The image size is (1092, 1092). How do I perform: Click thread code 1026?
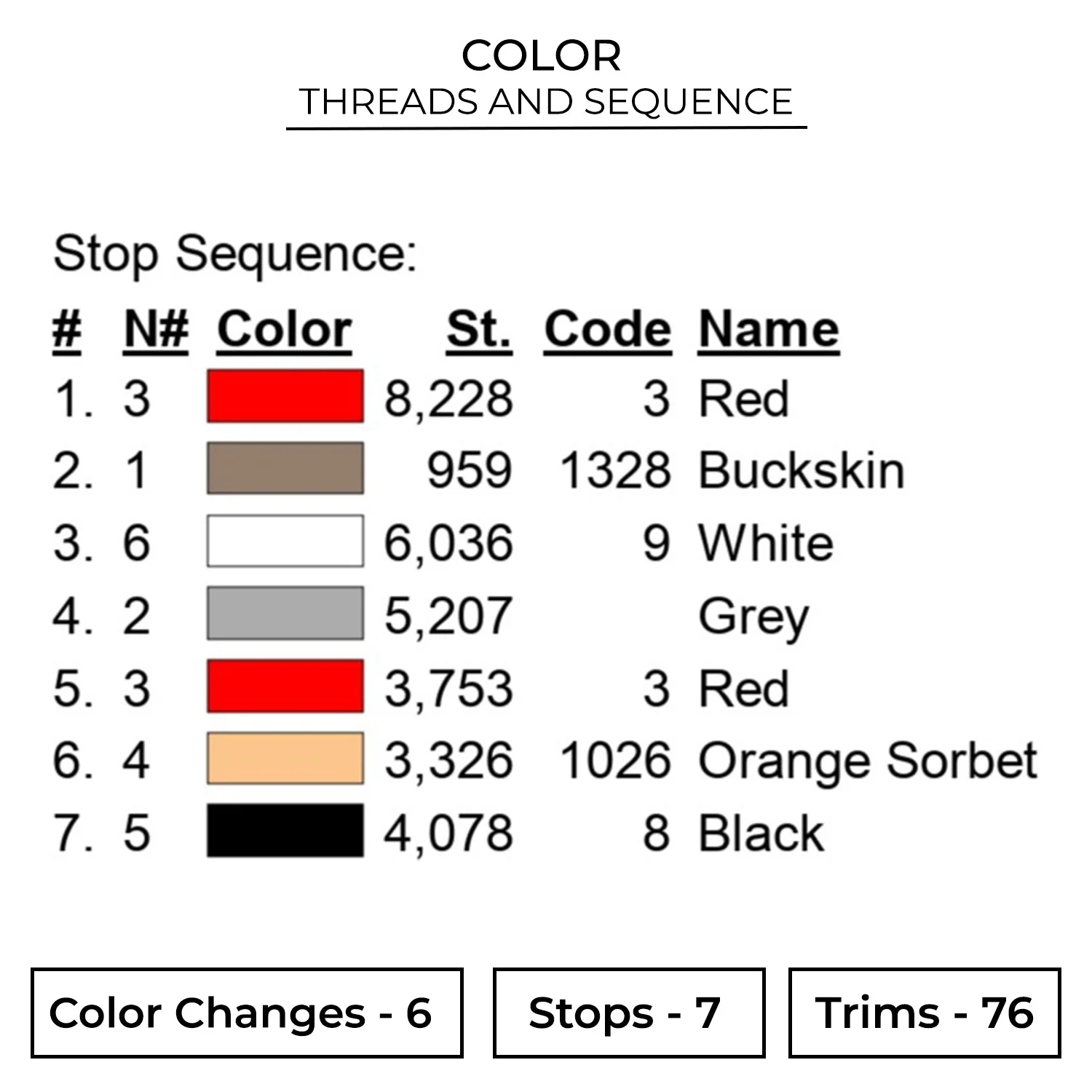(x=614, y=761)
